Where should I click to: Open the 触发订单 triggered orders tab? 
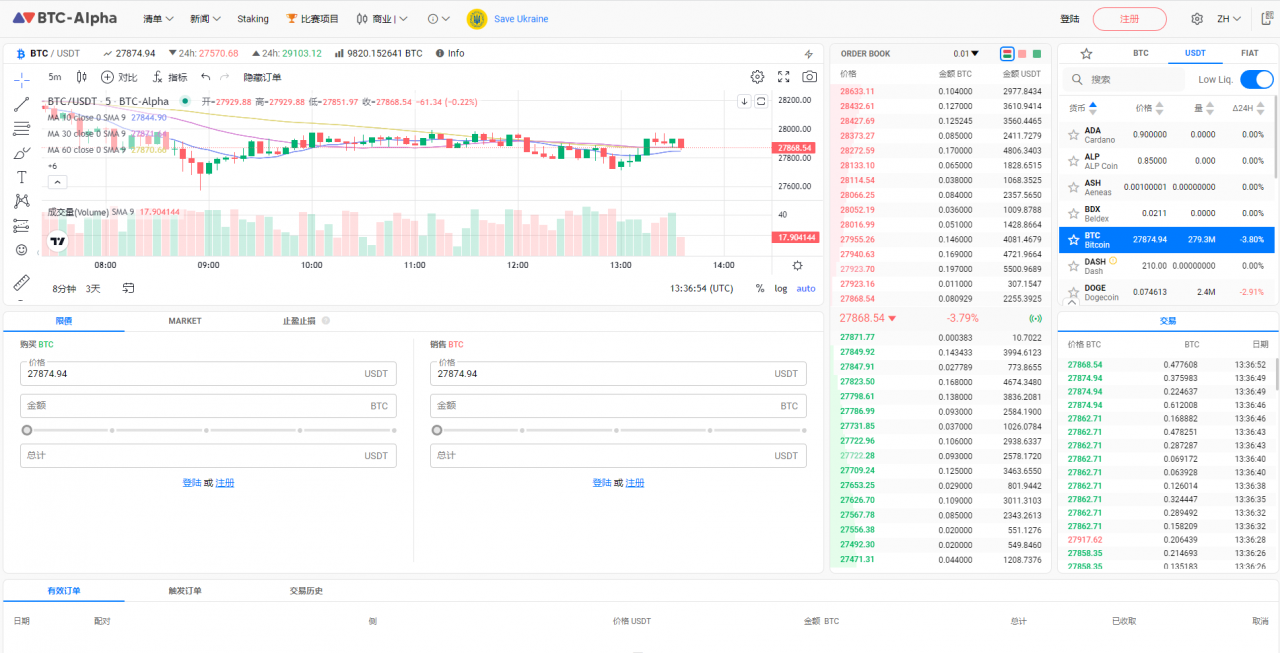[x=185, y=591]
